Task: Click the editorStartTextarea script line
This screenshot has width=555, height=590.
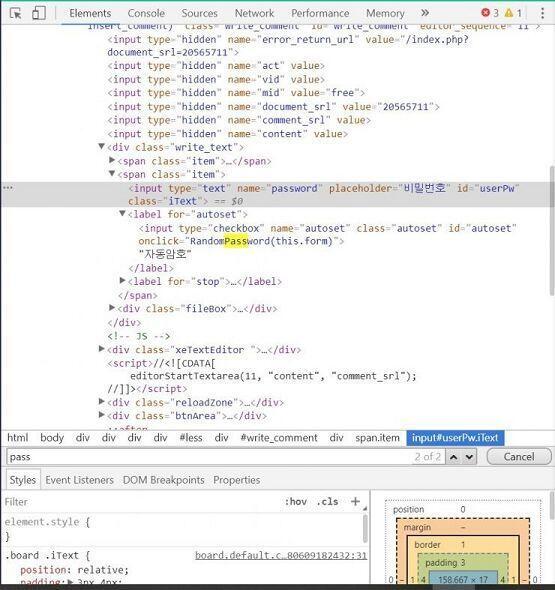Action: point(273,376)
